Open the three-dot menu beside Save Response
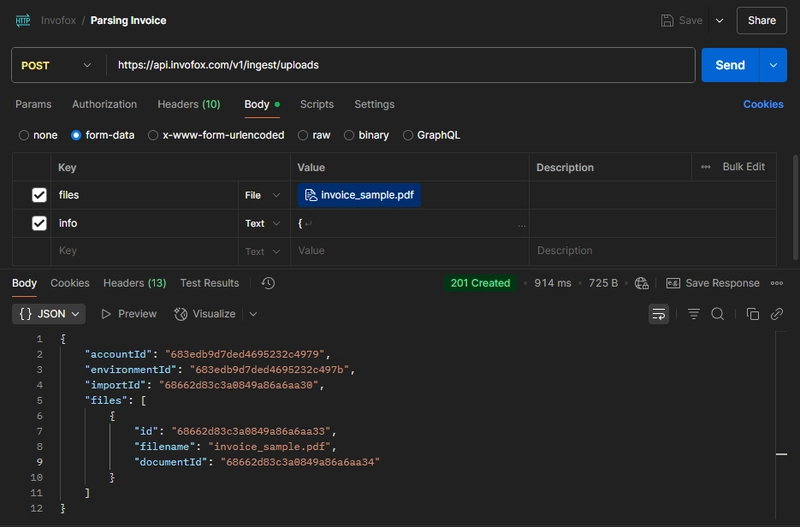Screen dimensions: 800x527 click(x=777, y=283)
